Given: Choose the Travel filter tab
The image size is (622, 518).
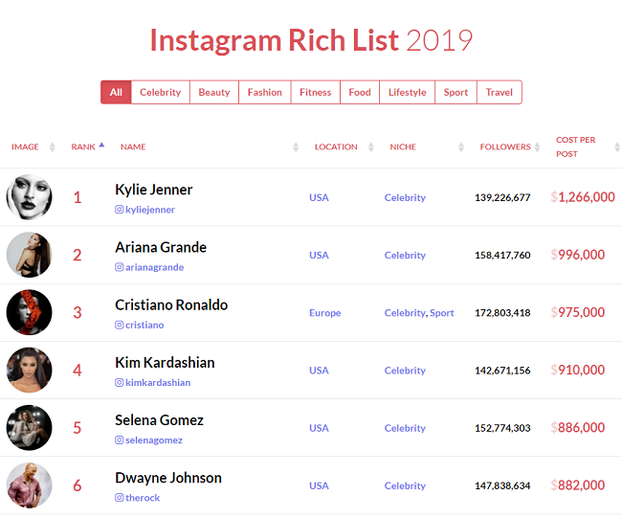Looking at the screenshot, I should tap(499, 92).
